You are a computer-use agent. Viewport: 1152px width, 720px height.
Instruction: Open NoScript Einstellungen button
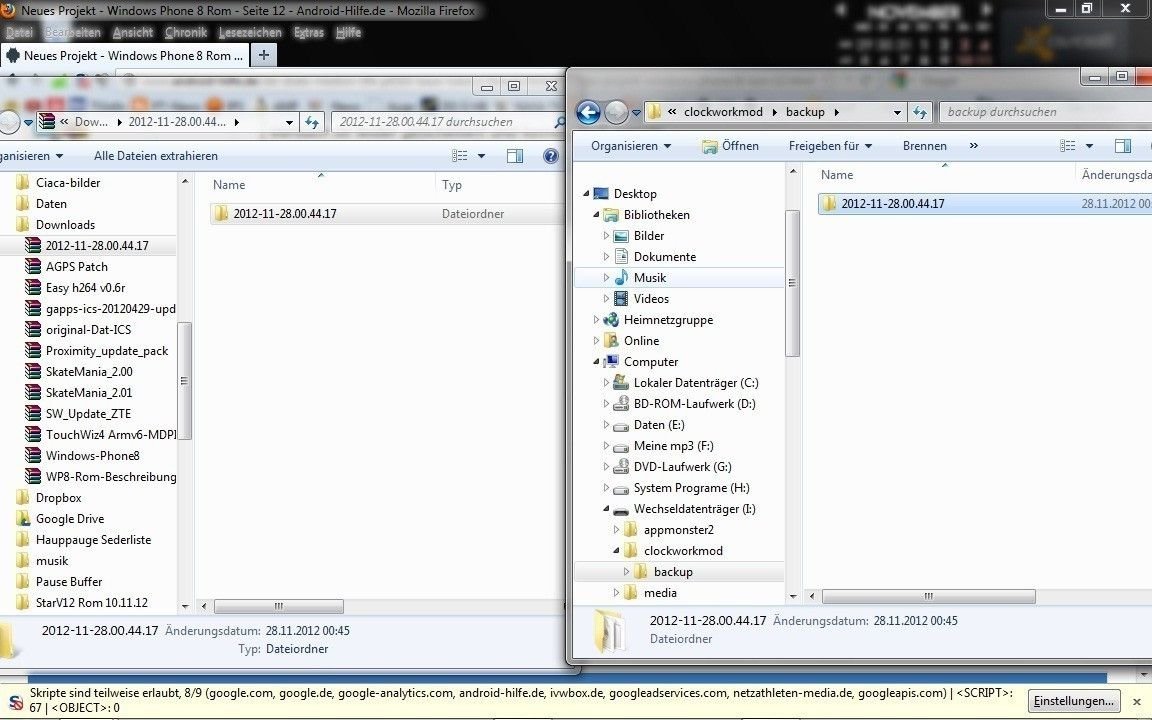[x=1074, y=701]
